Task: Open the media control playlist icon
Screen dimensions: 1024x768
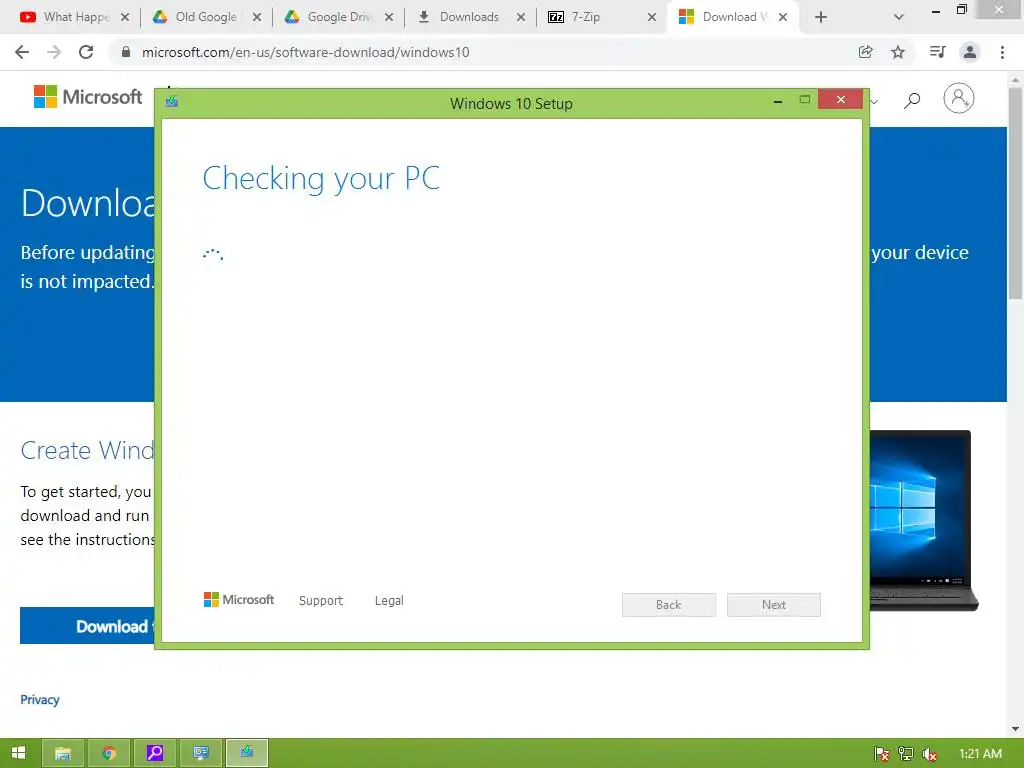Action: (937, 52)
